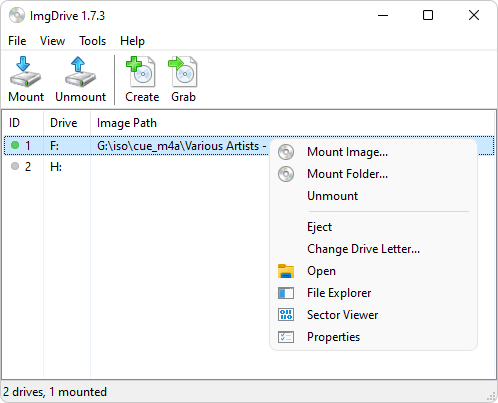Close the ImgDrive window
The image size is (498, 403).
pyautogui.click(x=474, y=15)
